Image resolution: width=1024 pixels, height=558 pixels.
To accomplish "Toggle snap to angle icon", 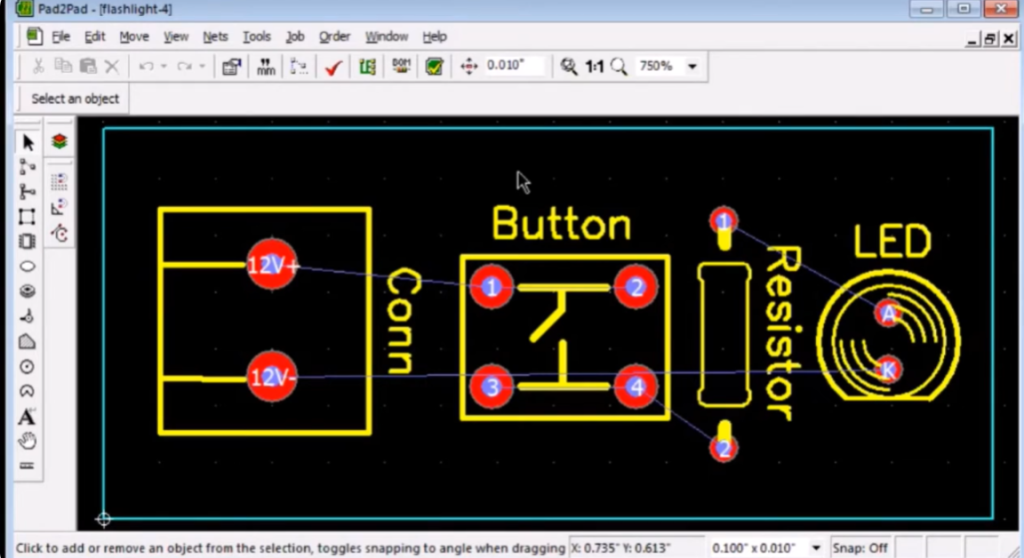I will [x=59, y=207].
